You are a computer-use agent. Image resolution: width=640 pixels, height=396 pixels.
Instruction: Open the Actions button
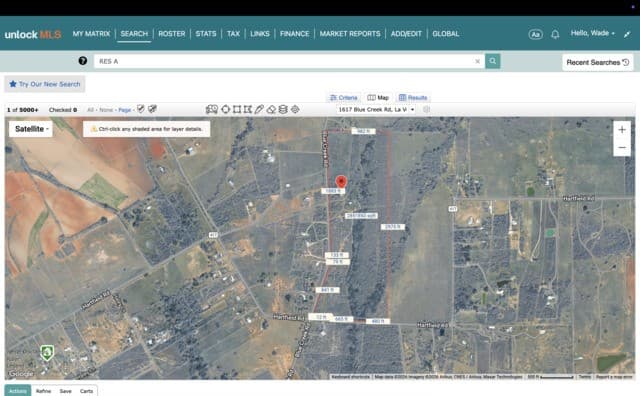coord(18,391)
